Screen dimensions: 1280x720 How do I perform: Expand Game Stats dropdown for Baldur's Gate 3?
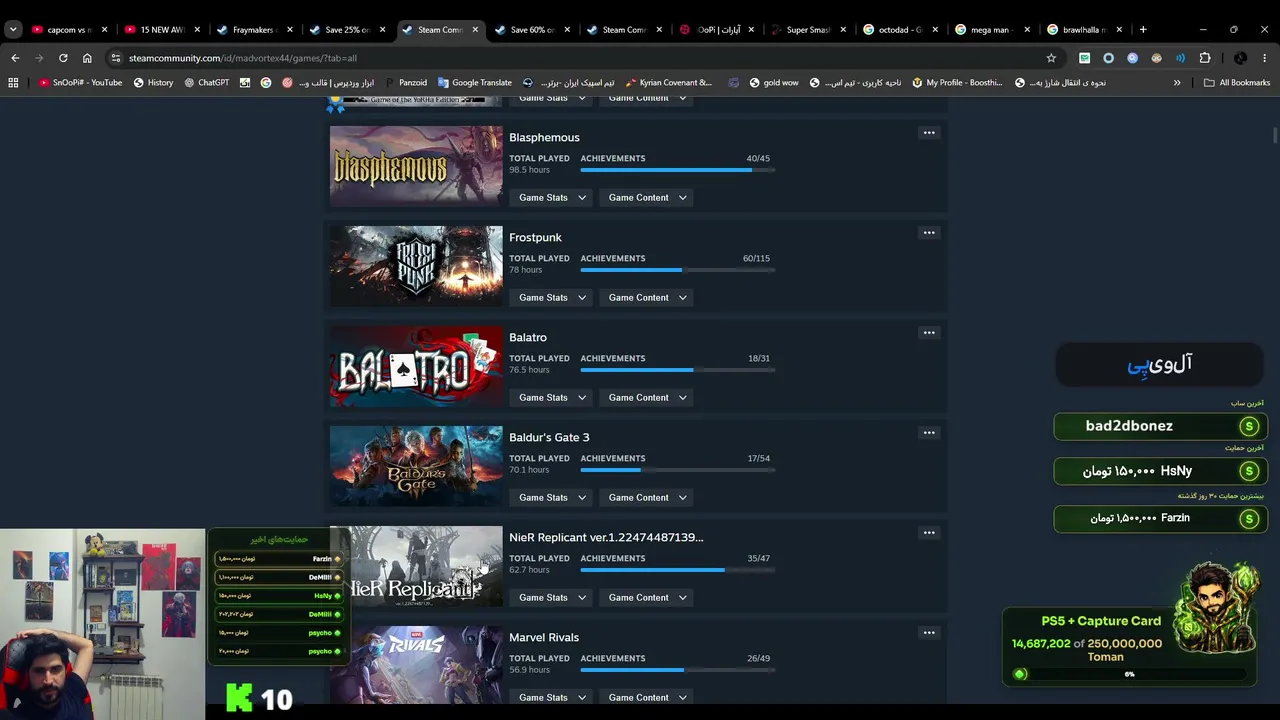pos(552,498)
